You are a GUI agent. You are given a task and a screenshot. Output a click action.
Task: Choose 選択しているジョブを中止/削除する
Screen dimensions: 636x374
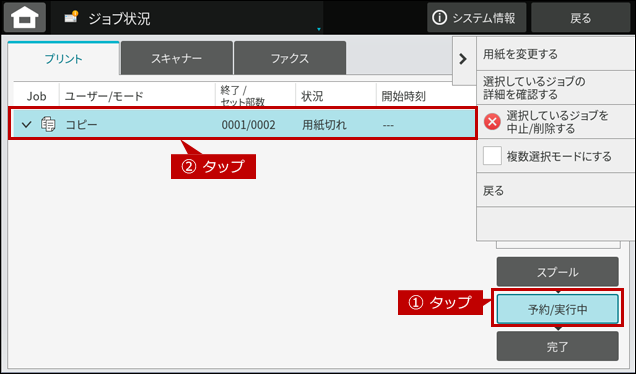(556, 122)
